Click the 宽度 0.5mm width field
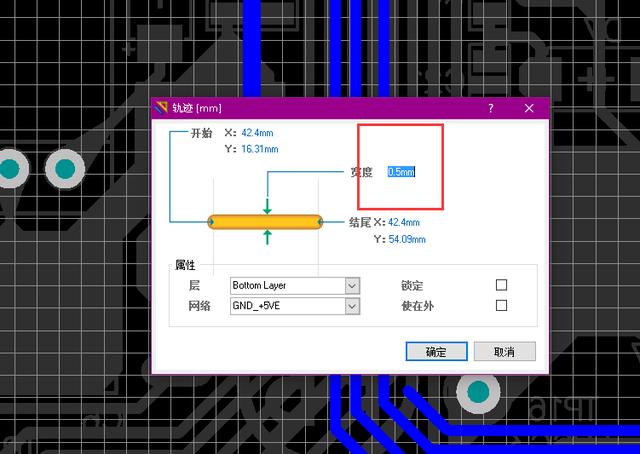640x454 pixels. 401,172
